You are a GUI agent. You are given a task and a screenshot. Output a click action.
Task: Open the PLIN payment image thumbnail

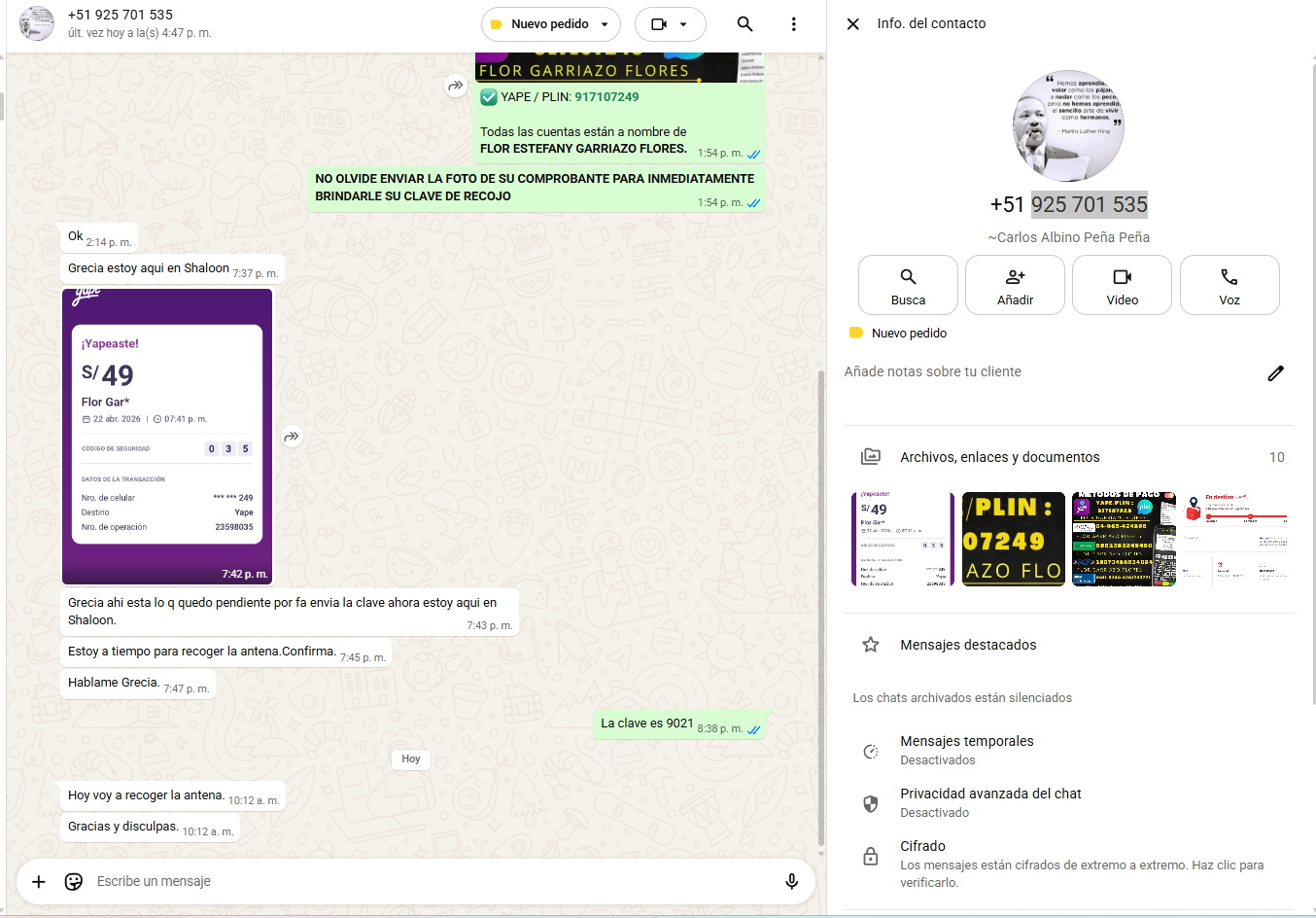(1013, 539)
